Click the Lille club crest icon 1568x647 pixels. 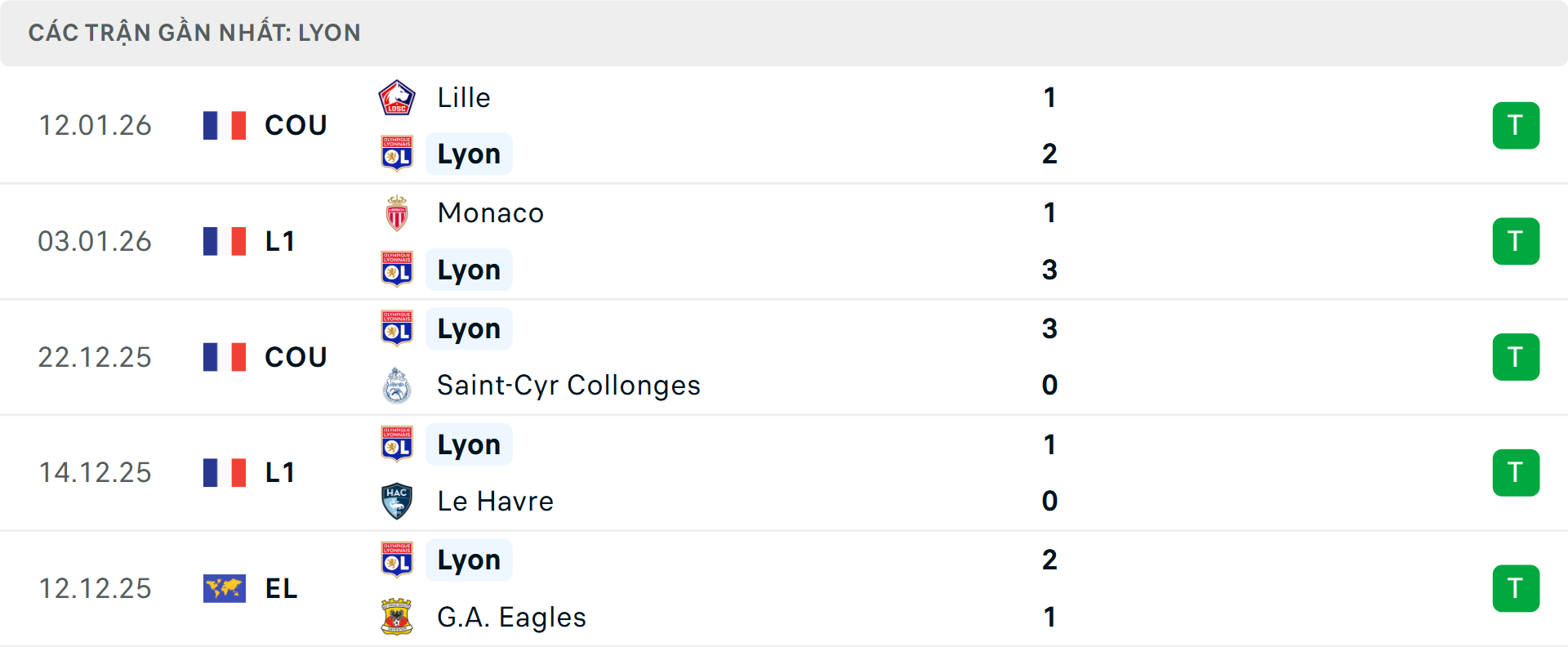click(x=397, y=98)
